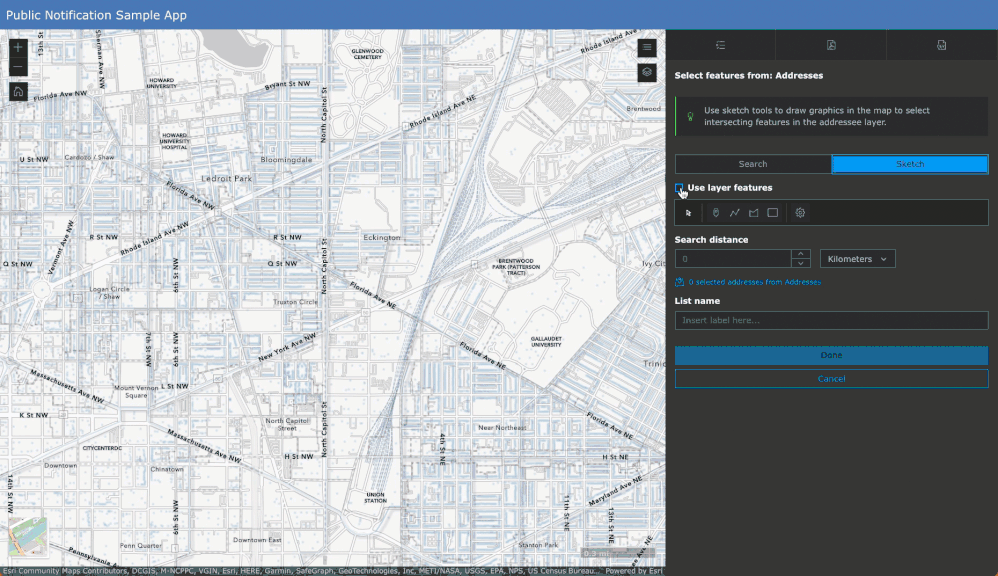Viewport: 998px width, 576px height.
Task: Open the map legend list icon
Action: pyautogui.click(x=647, y=47)
